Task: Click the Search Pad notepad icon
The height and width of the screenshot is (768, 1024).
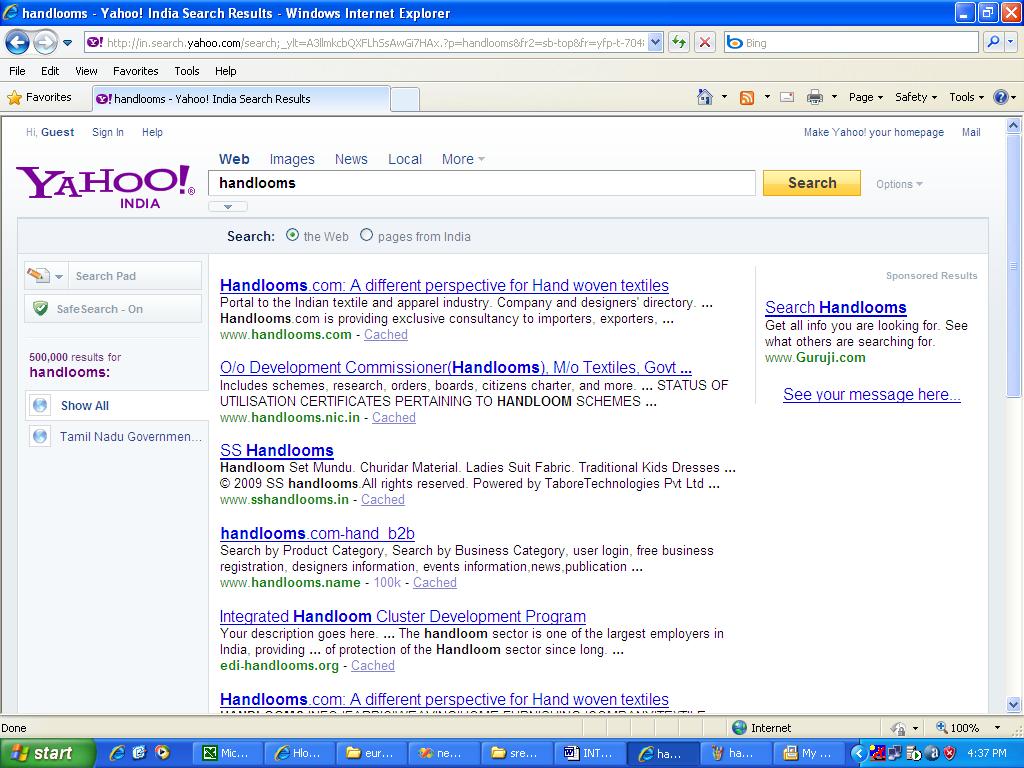Action: click(38, 276)
